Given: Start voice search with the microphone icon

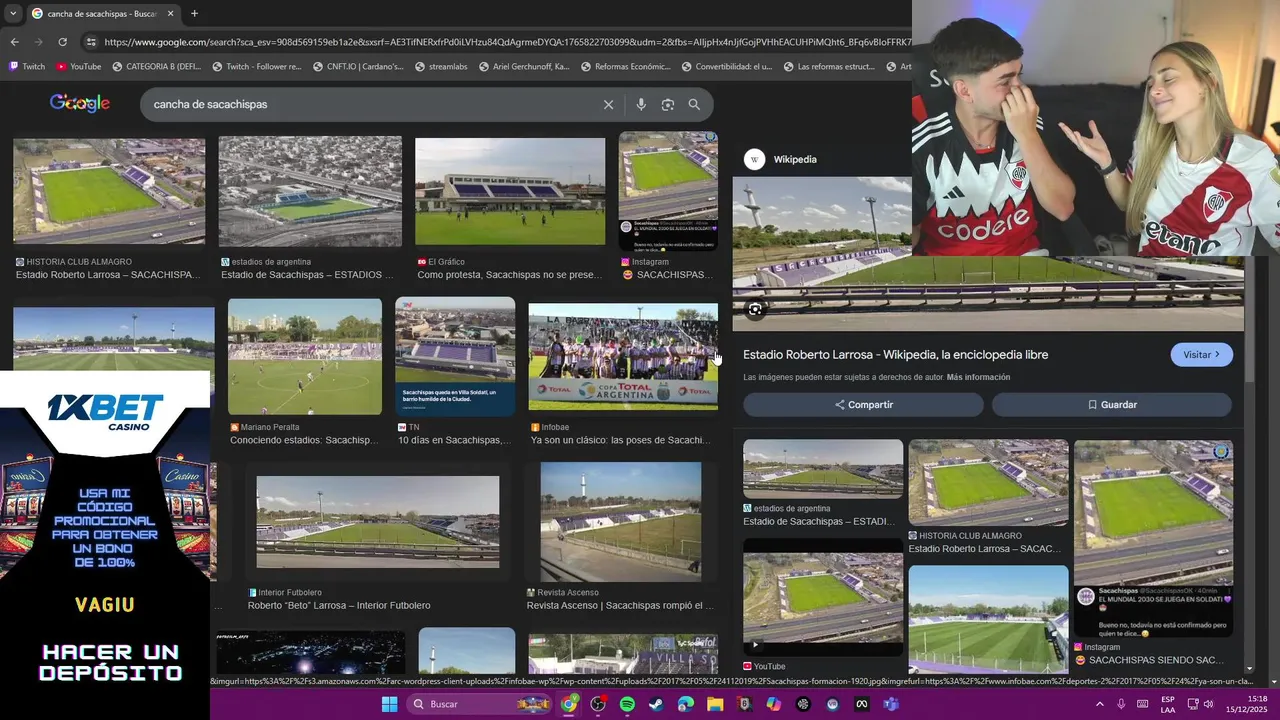Looking at the screenshot, I should point(641,104).
